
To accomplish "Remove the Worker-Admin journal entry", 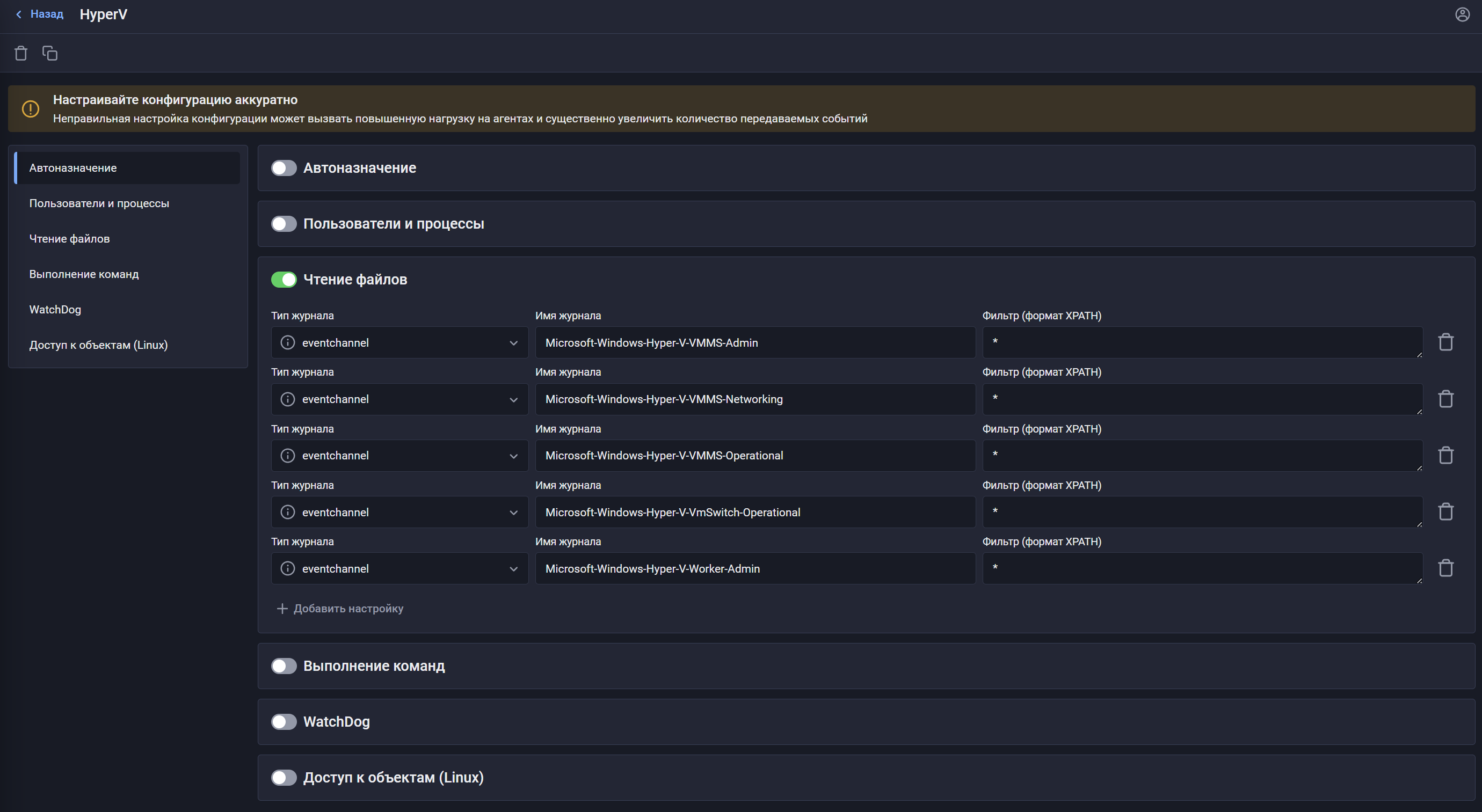I will pyautogui.click(x=1445, y=568).
